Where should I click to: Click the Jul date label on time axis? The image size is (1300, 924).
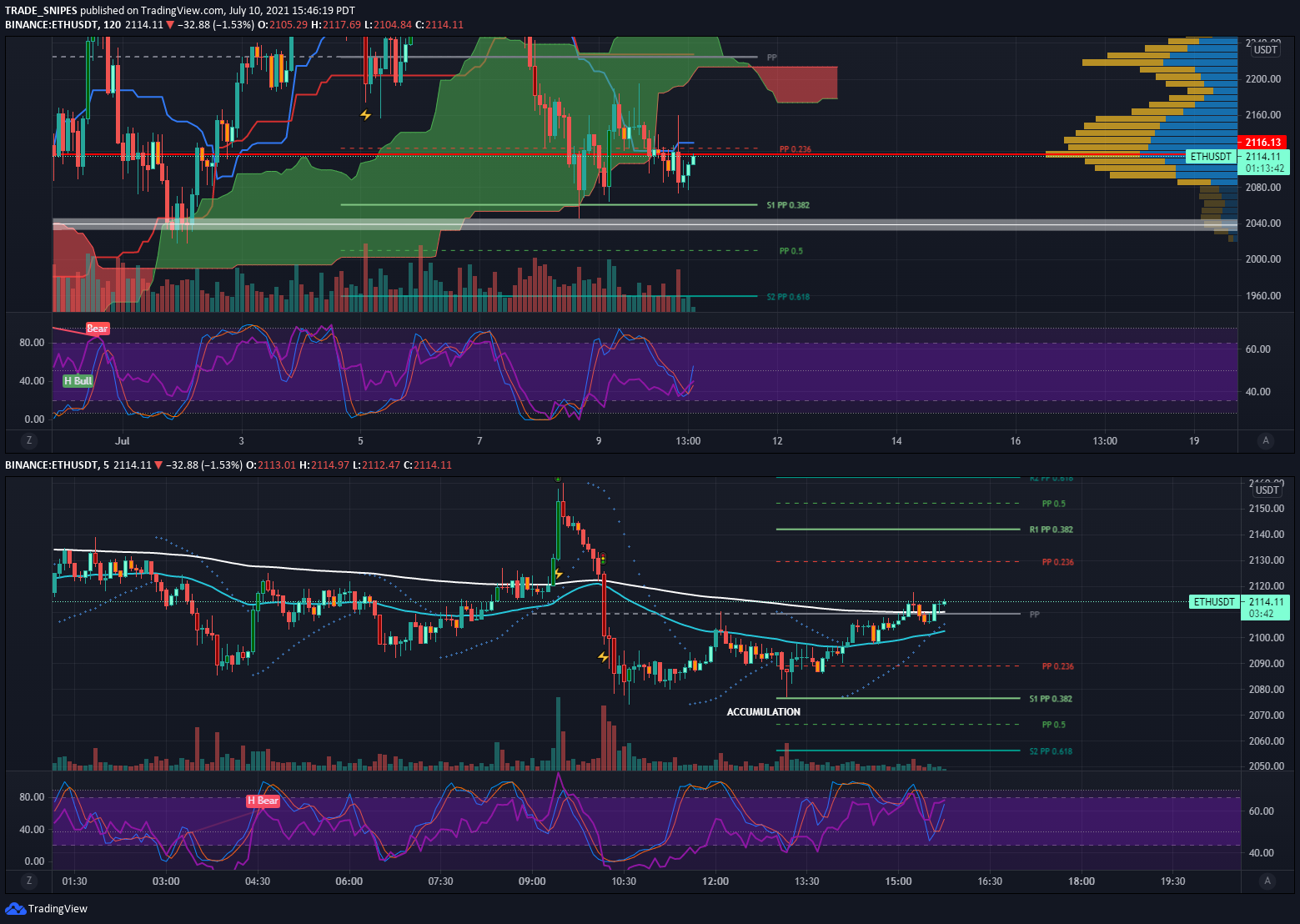pos(123,440)
